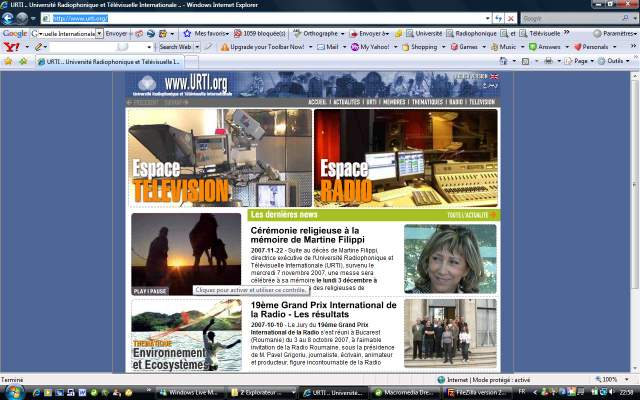Click the THEMATIQUES site navigation link
Image resolution: width=640 pixels, height=400 pixels.
point(427,102)
